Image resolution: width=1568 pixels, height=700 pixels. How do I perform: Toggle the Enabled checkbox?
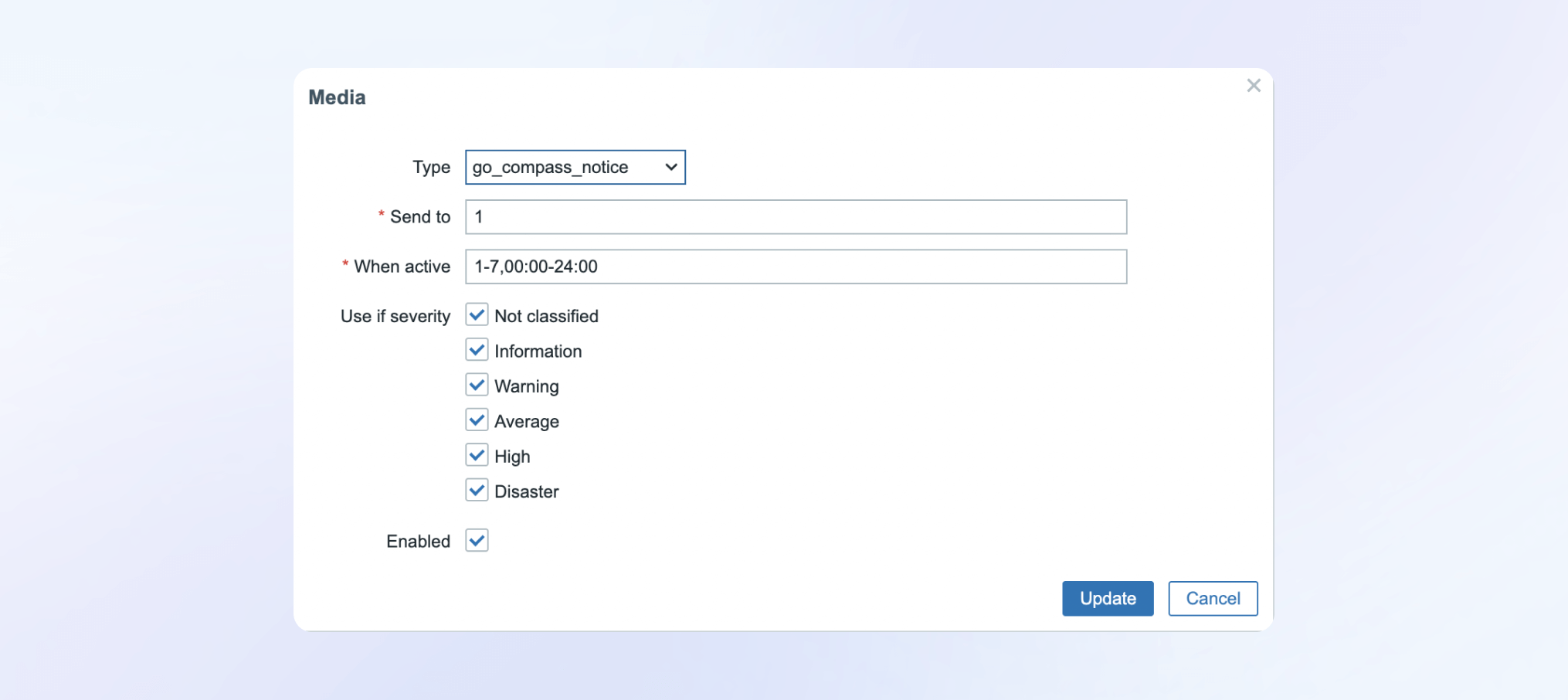point(477,541)
